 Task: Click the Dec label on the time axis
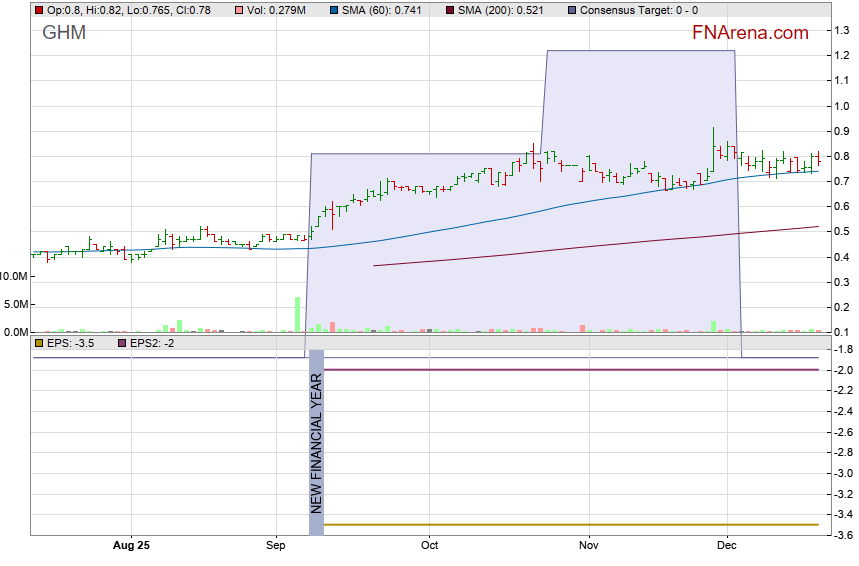pyautogui.click(x=726, y=546)
